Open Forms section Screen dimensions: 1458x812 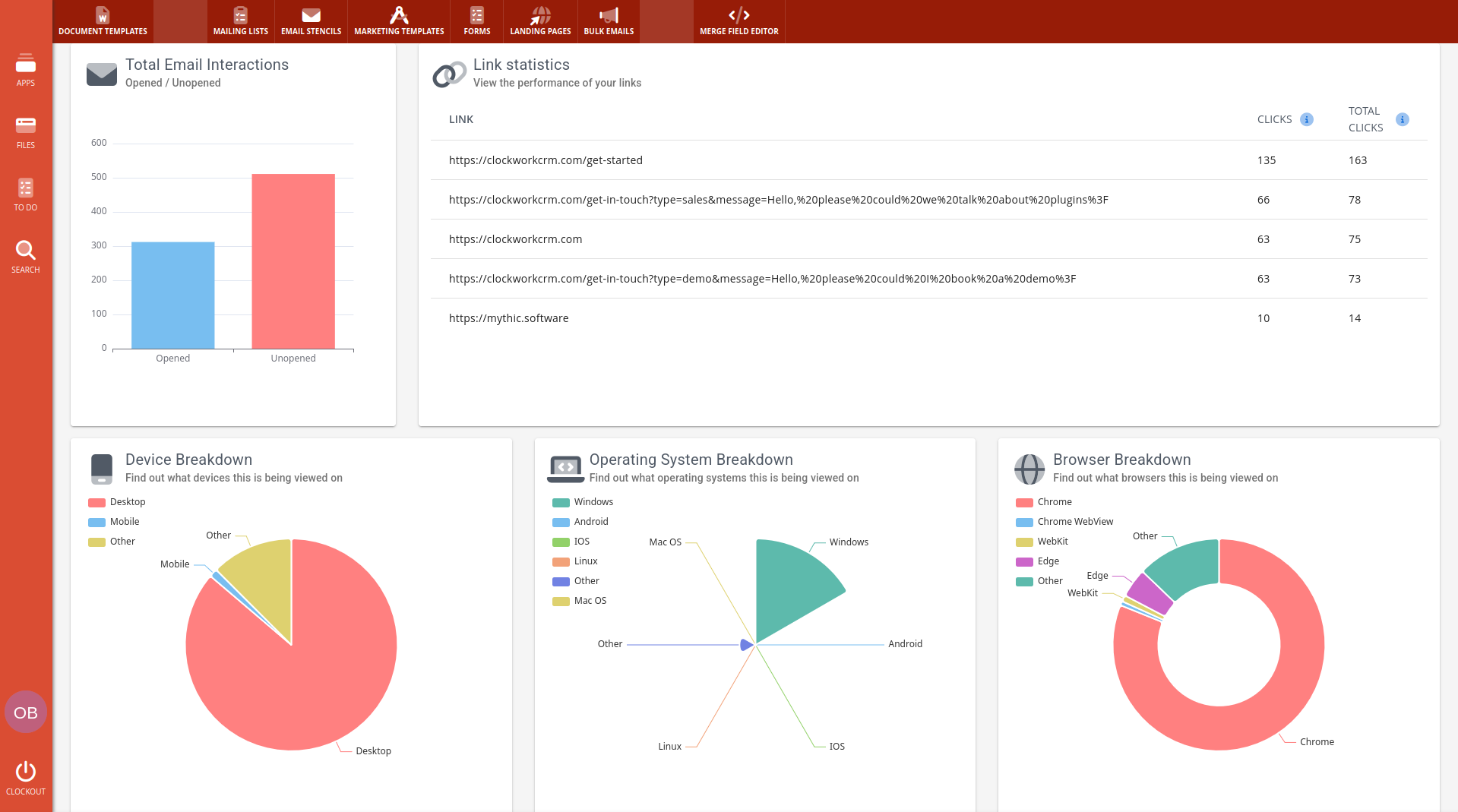click(477, 21)
